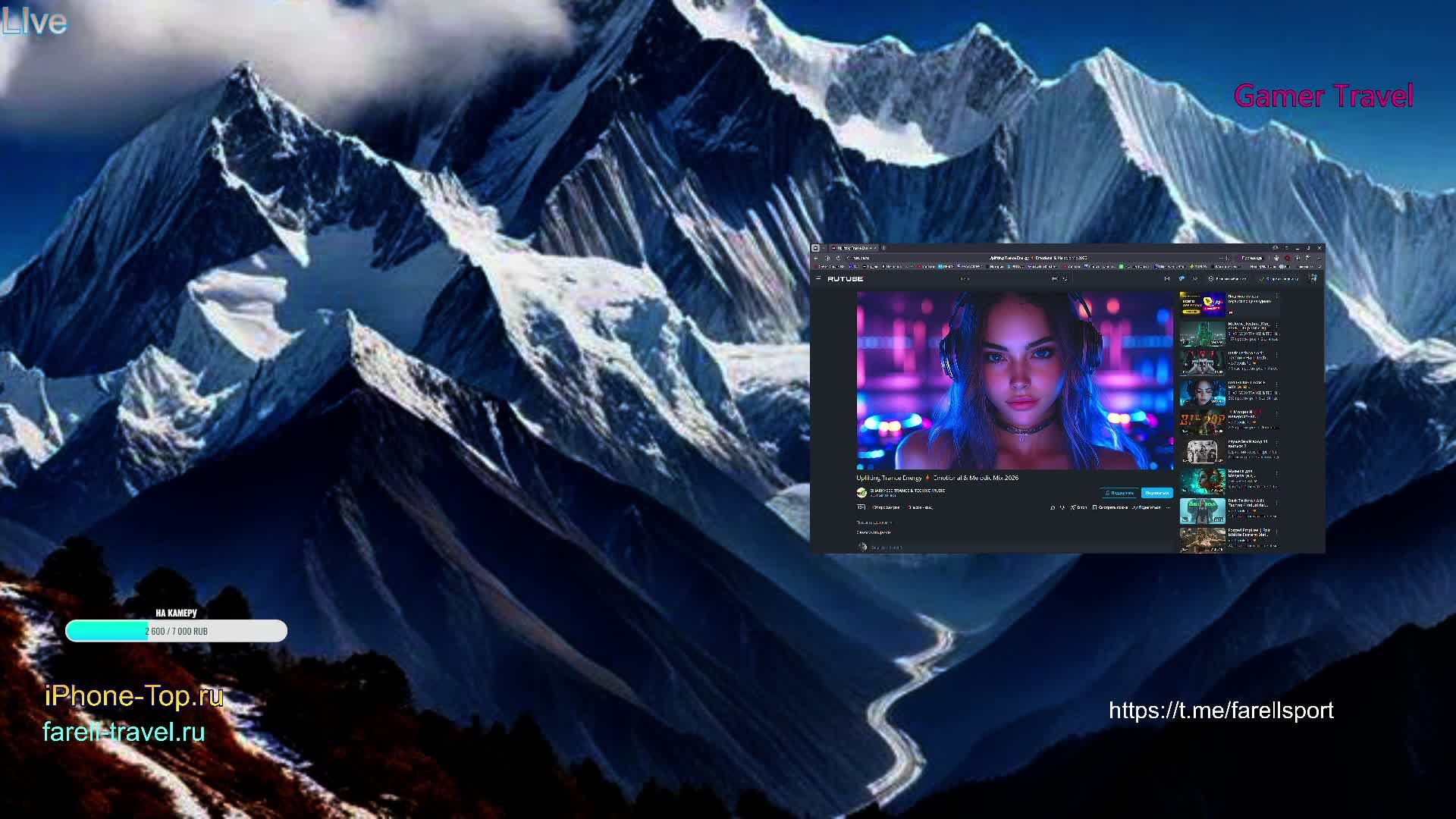
Task: Open the user profile avatar
Action: click(x=1313, y=278)
